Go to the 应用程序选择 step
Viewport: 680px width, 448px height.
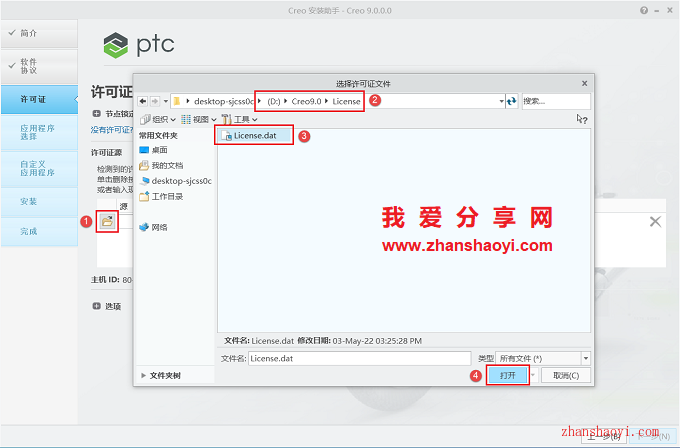(x=39, y=132)
